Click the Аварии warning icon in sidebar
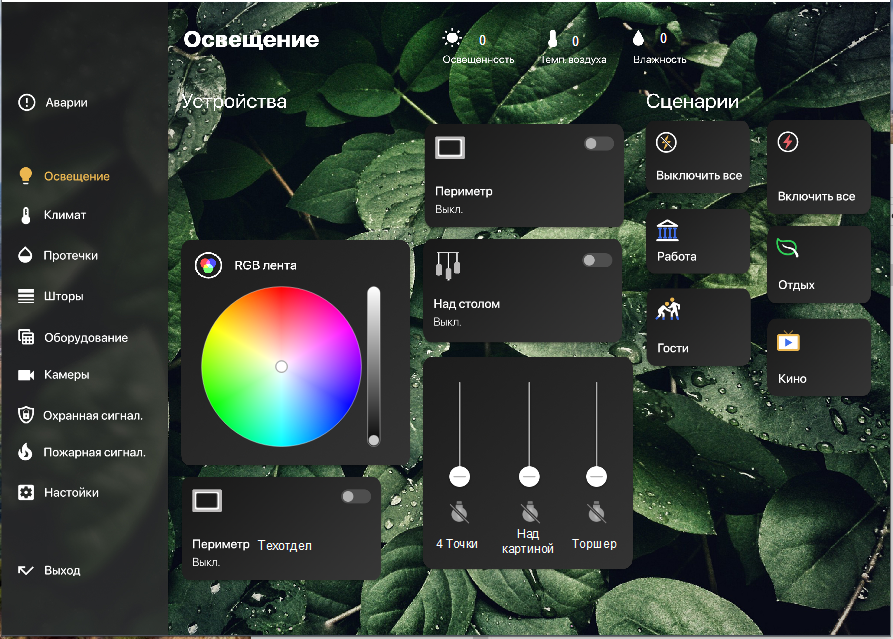This screenshot has height=639, width=893. (26, 102)
